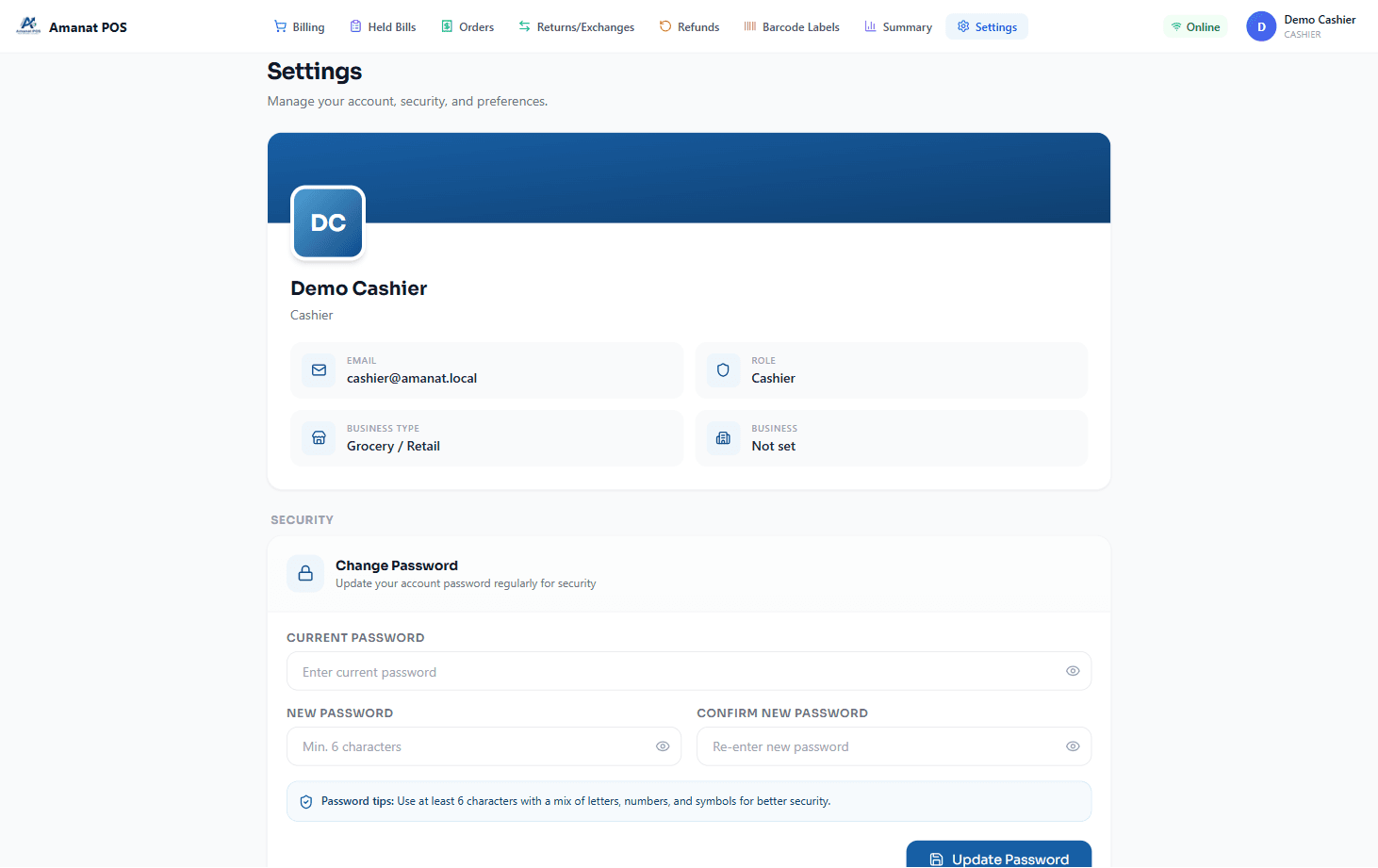
Task: Go to Held Bills
Action: [383, 26]
